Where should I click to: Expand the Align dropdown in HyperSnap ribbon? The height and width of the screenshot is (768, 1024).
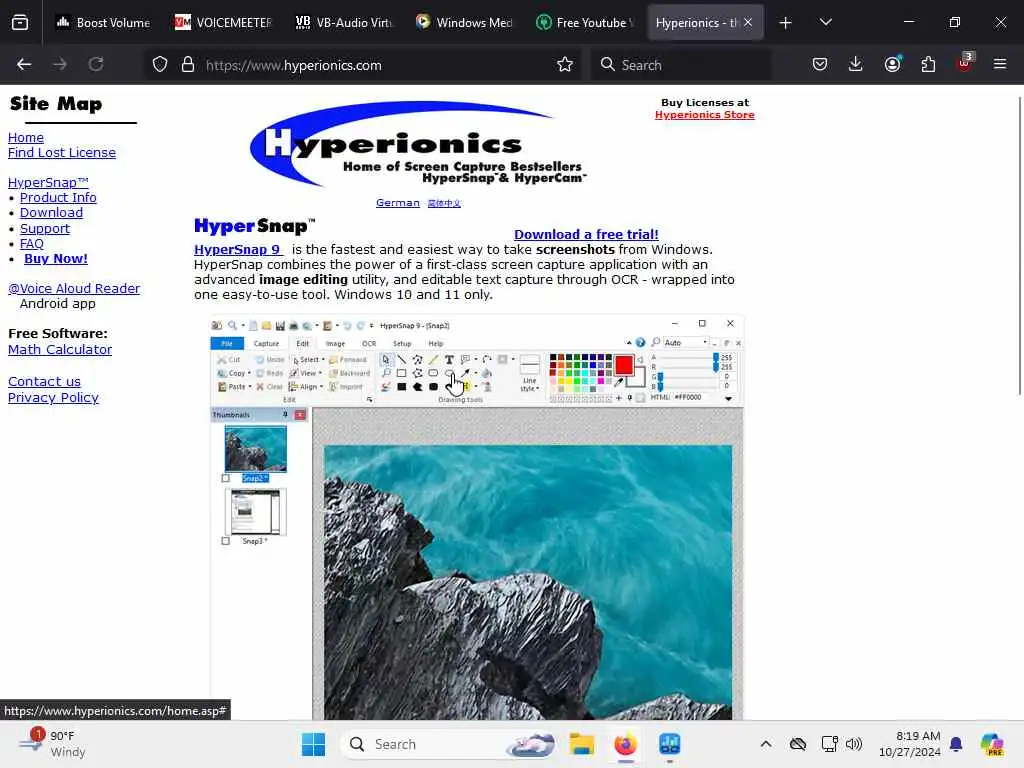pyautogui.click(x=321, y=387)
